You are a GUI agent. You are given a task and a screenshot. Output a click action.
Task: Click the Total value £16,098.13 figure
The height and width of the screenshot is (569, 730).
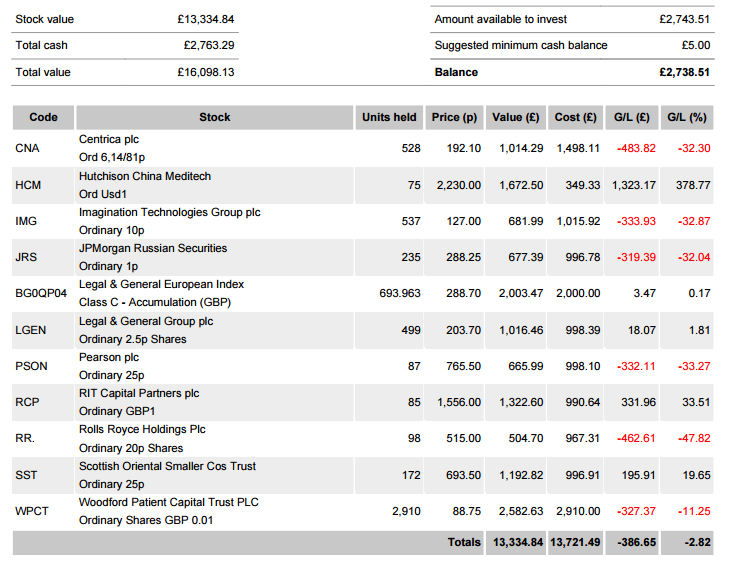coord(206,72)
